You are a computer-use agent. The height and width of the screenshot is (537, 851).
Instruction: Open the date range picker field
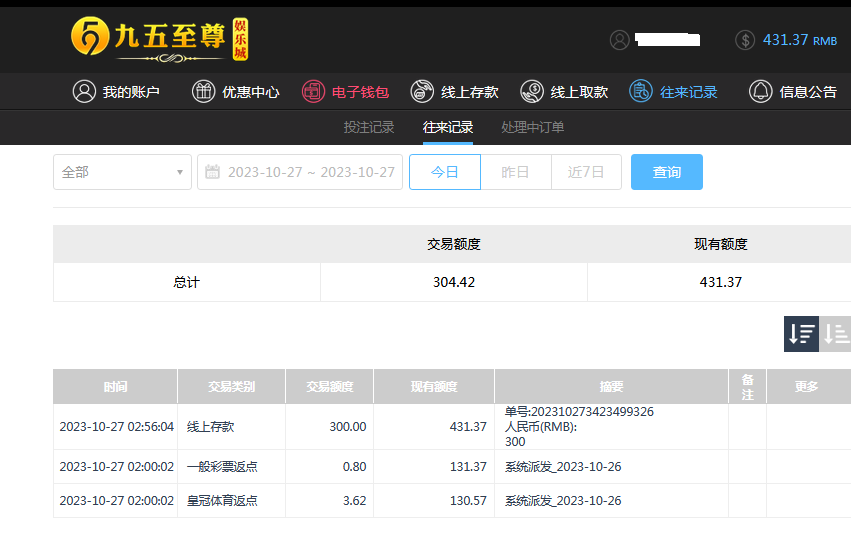300,172
